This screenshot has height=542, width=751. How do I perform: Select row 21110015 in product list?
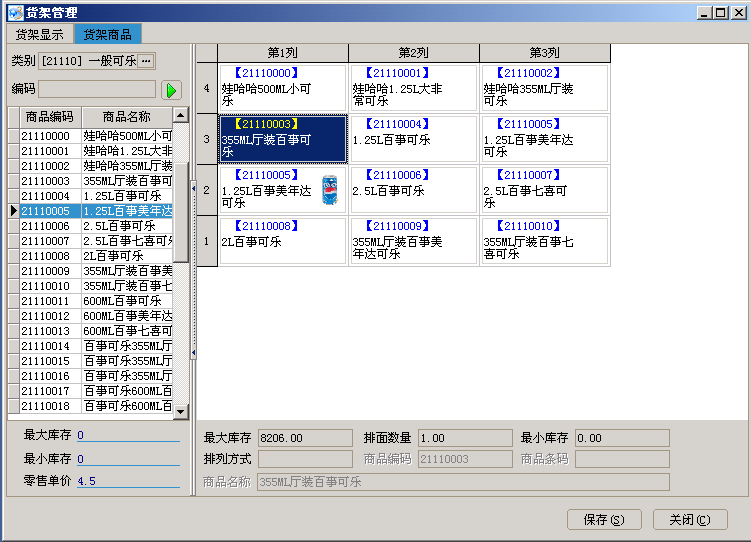point(91,361)
